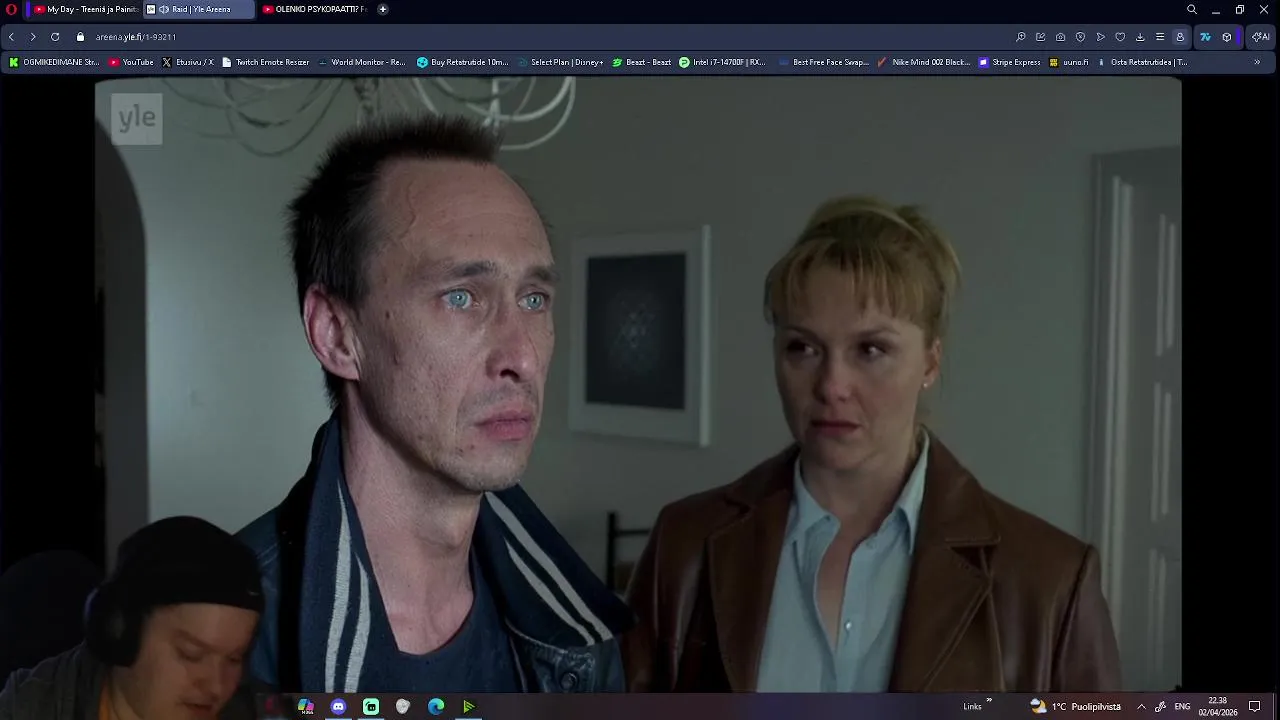Open OGMIKEDIMANE Str... bookmark
The width and height of the screenshot is (1280, 720).
tap(54, 62)
